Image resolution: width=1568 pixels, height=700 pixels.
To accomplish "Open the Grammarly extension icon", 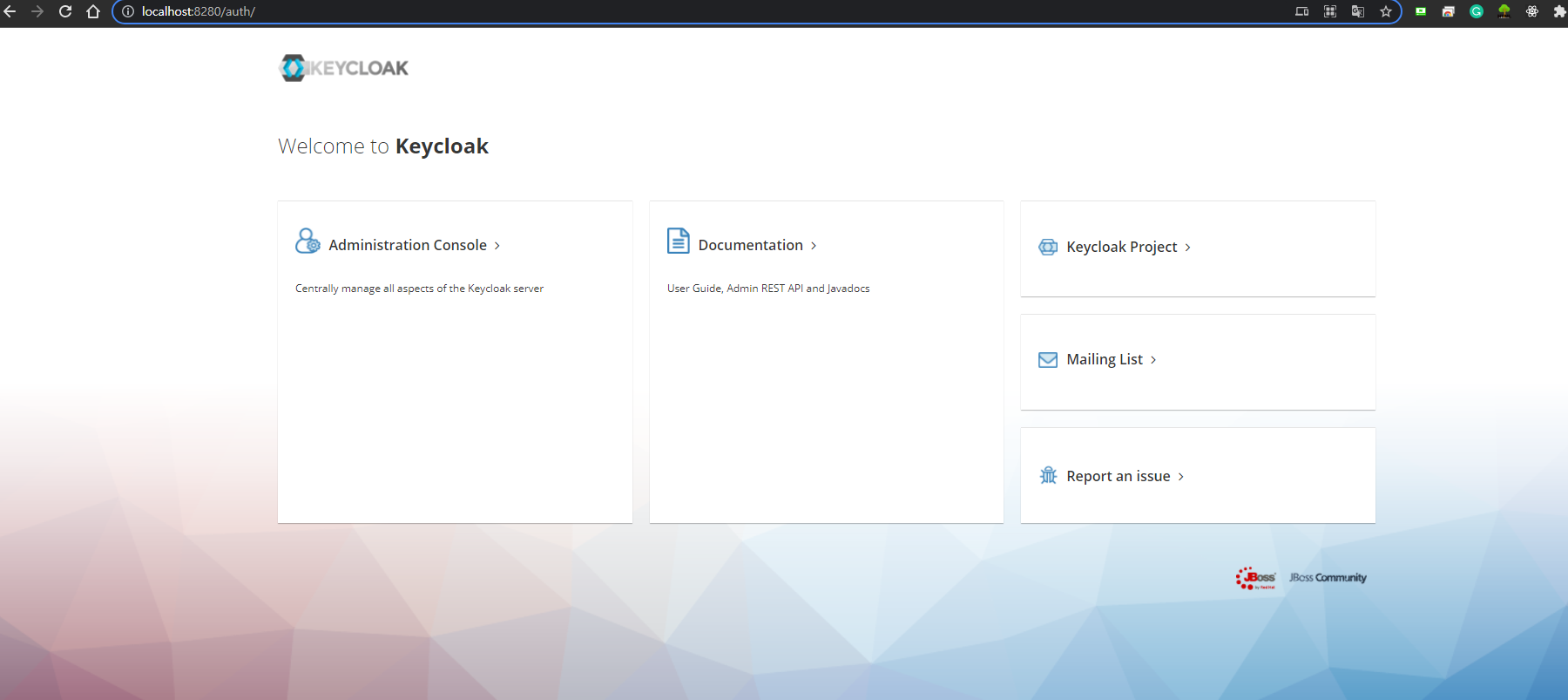I will point(1477,11).
